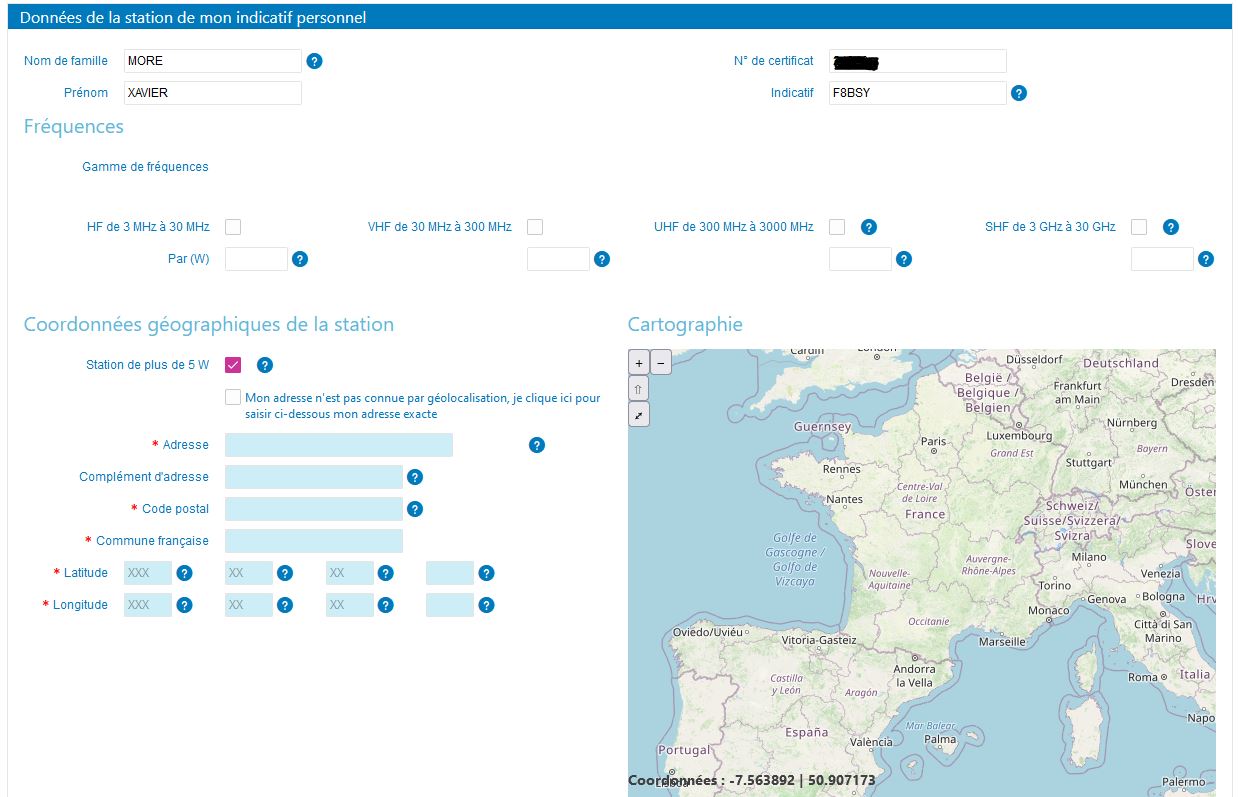Click Paris on the map
Screen dimensions: 1238x797
933,441
